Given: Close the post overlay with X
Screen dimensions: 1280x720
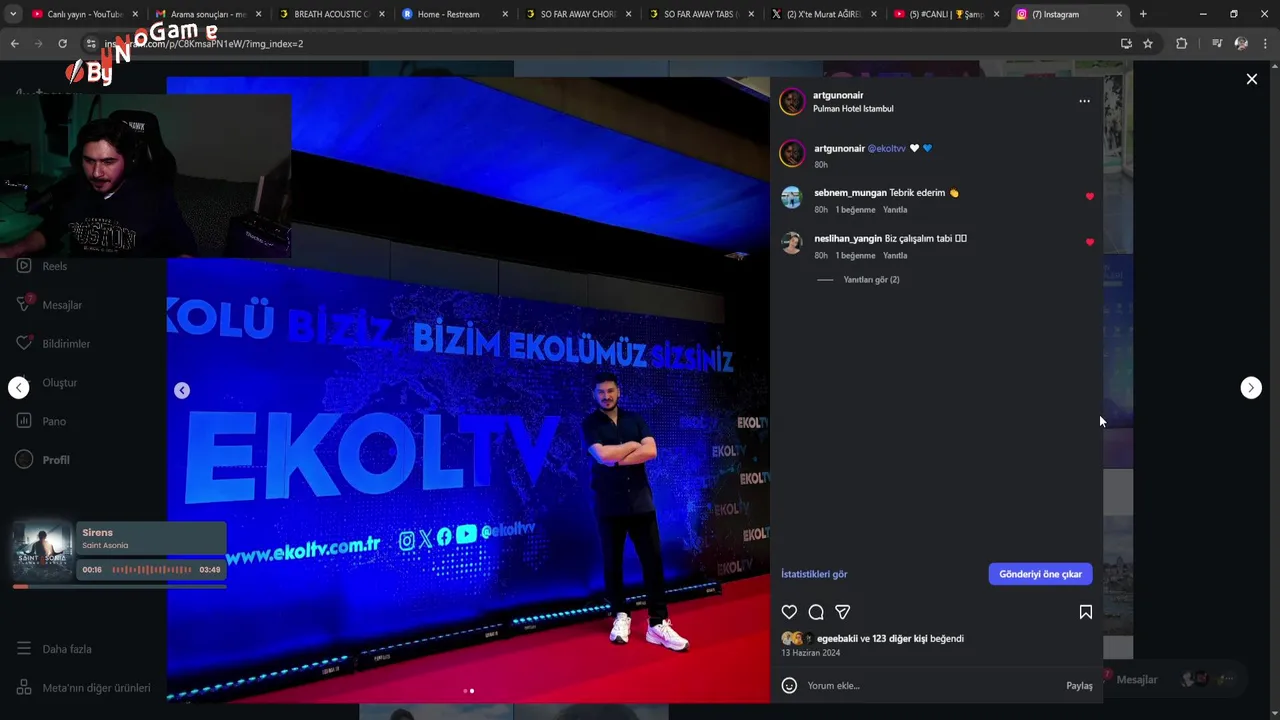Looking at the screenshot, I should (1251, 79).
